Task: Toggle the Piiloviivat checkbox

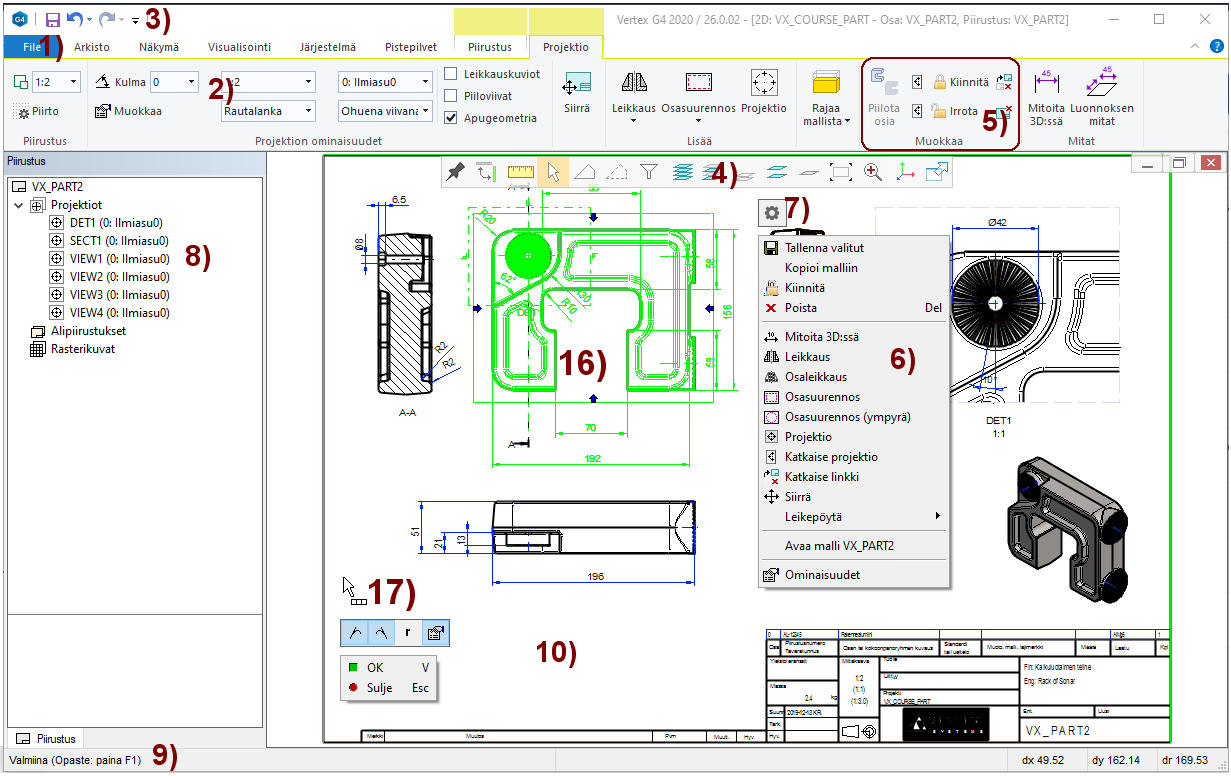Action: pyautogui.click(x=451, y=96)
